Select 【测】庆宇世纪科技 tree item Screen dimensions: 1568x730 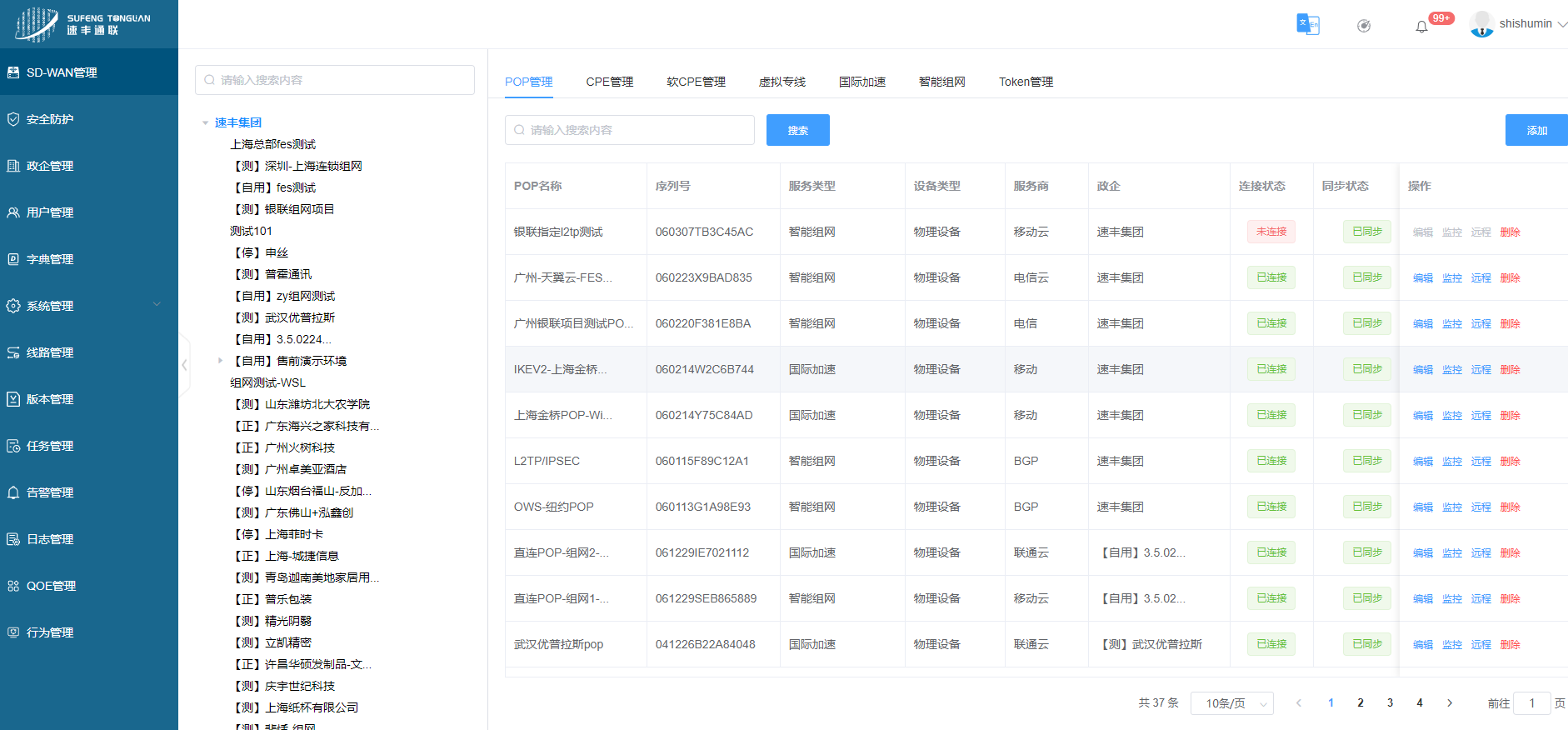point(282,686)
